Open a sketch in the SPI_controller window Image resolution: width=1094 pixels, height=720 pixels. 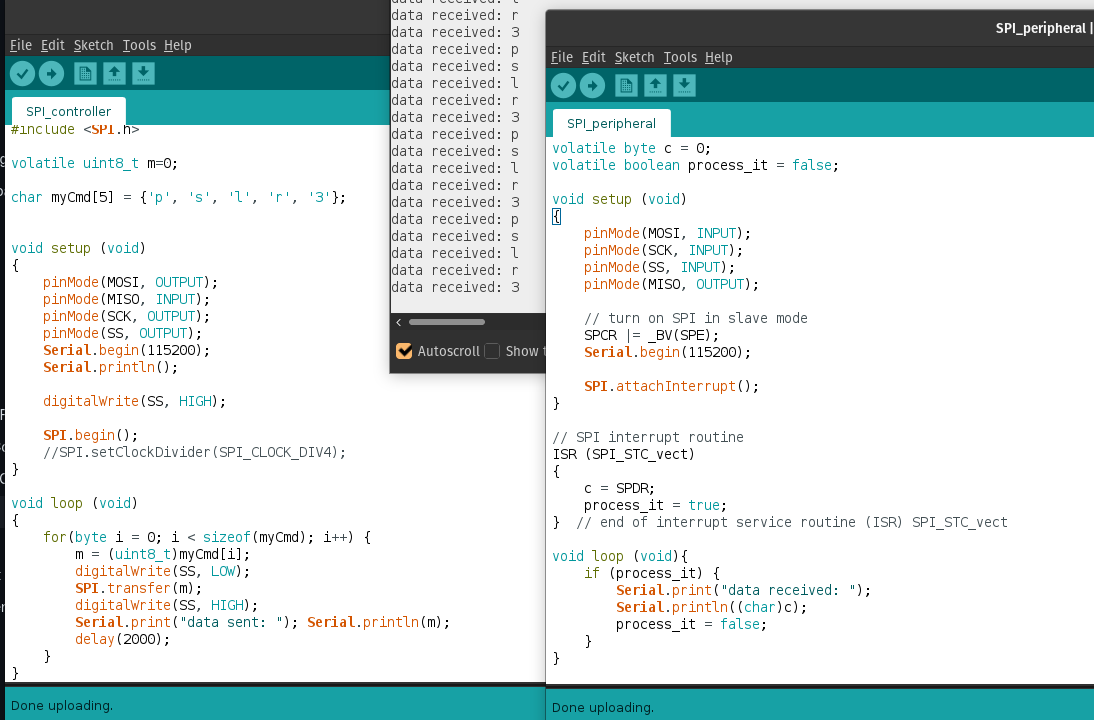(x=114, y=73)
